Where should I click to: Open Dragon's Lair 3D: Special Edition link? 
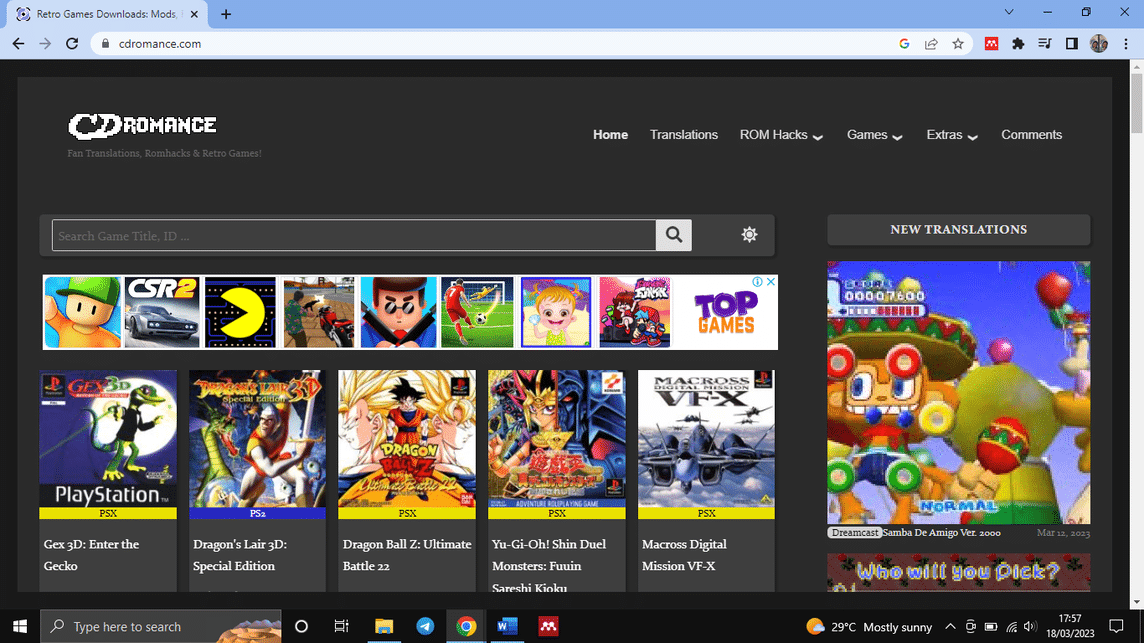coord(240,555)
